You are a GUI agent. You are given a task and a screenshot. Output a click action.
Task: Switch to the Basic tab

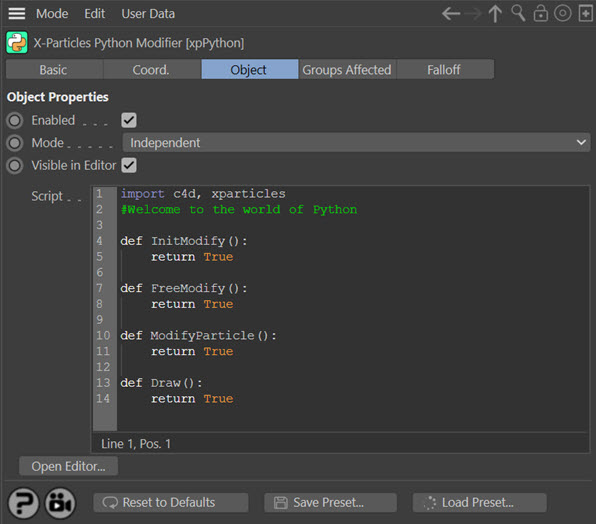pos(54,70)
